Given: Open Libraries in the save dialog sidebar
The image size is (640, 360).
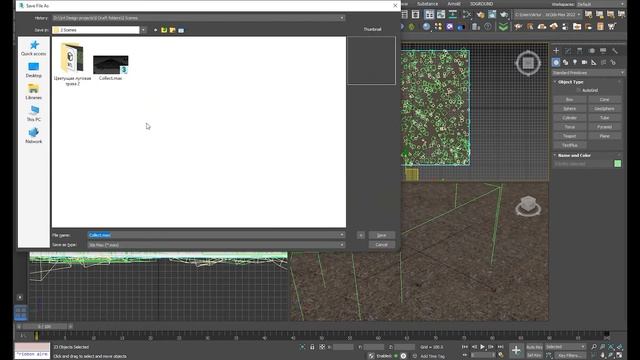Looking at the screenshot, I should pos(33,91).
